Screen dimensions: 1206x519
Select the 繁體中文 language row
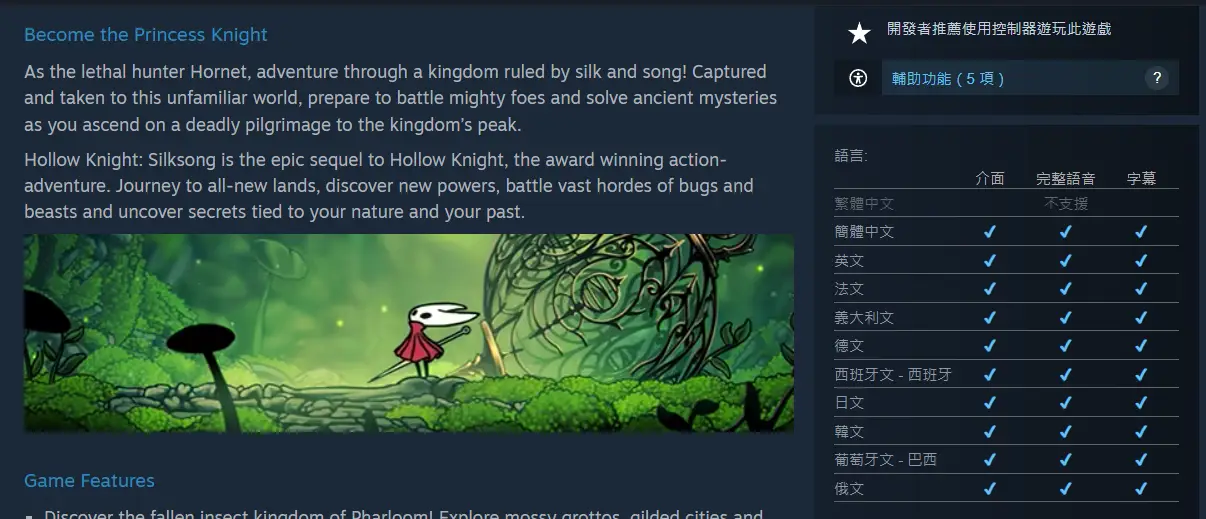[x=1006, y=203]
